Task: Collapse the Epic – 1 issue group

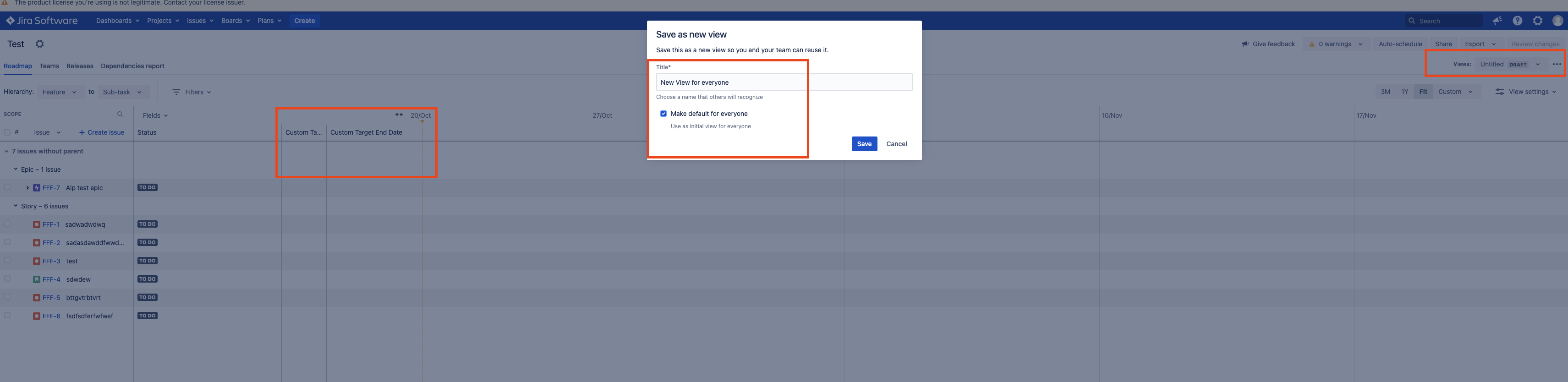Action: (15, 169)
